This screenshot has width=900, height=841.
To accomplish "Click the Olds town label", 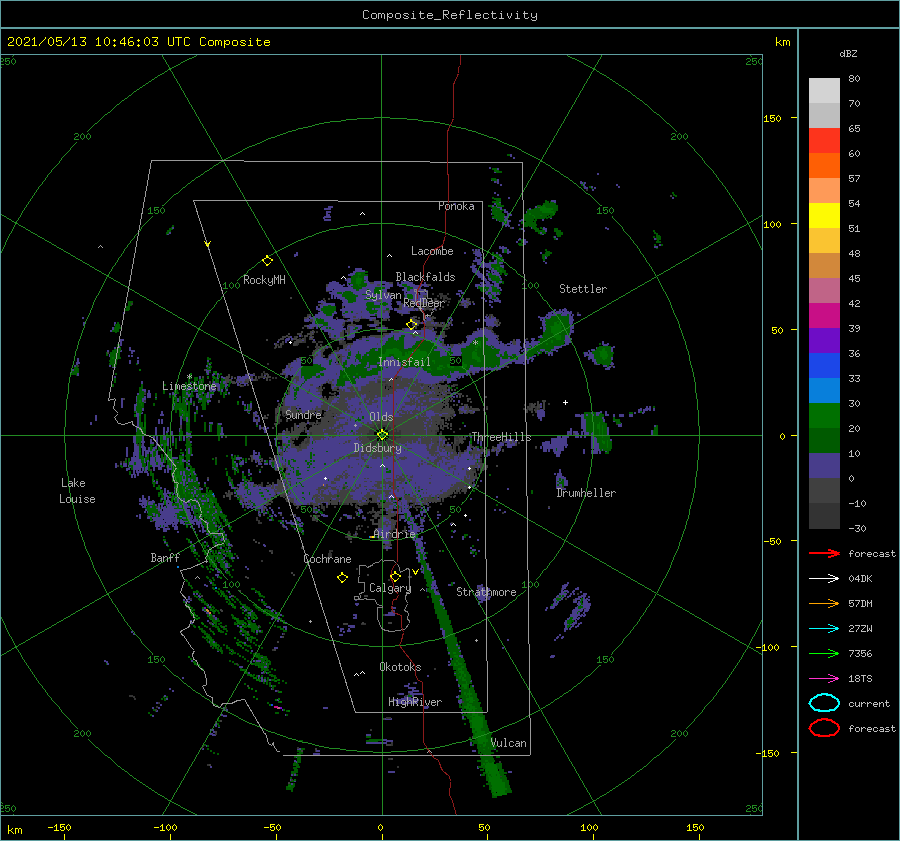I will tap(381, 417).
